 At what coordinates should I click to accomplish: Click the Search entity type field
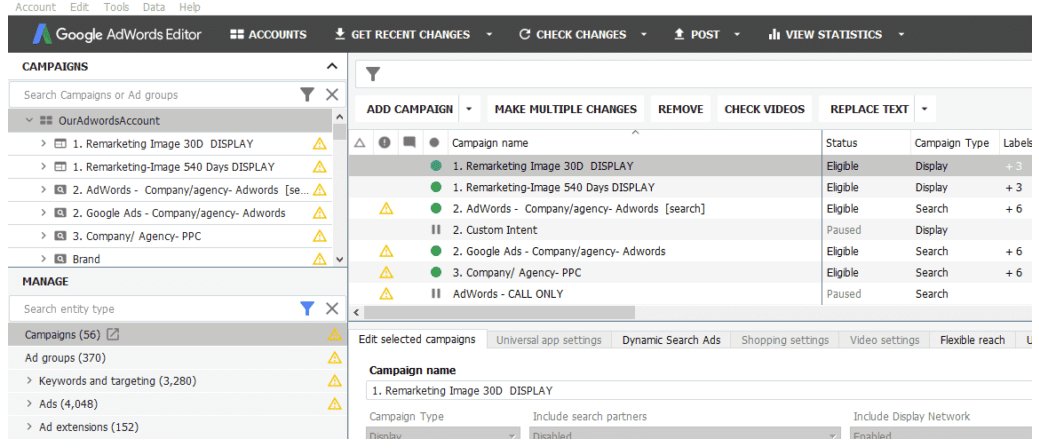click(152, 309)
